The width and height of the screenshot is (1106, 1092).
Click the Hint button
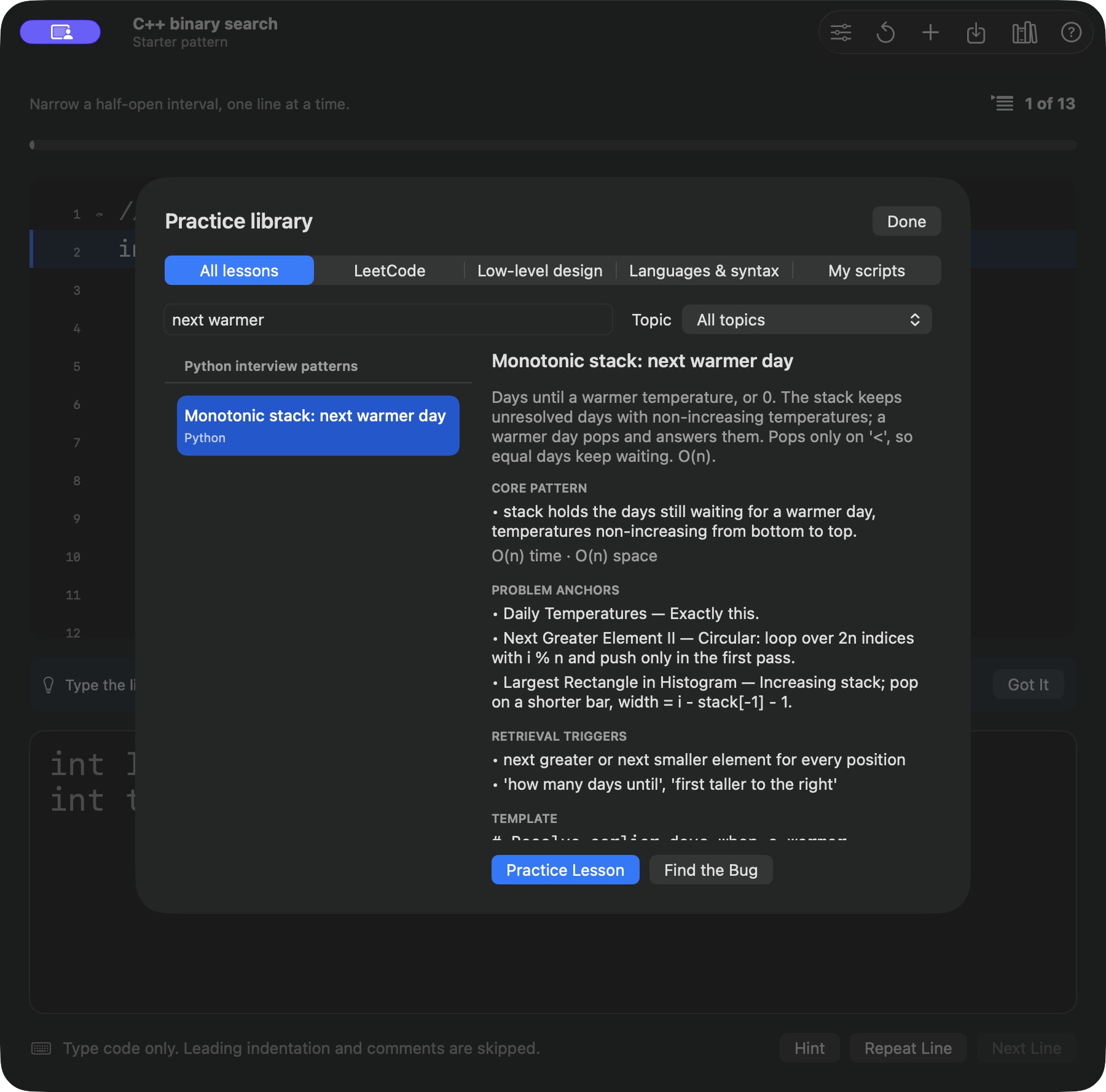tap(809, 1048)
